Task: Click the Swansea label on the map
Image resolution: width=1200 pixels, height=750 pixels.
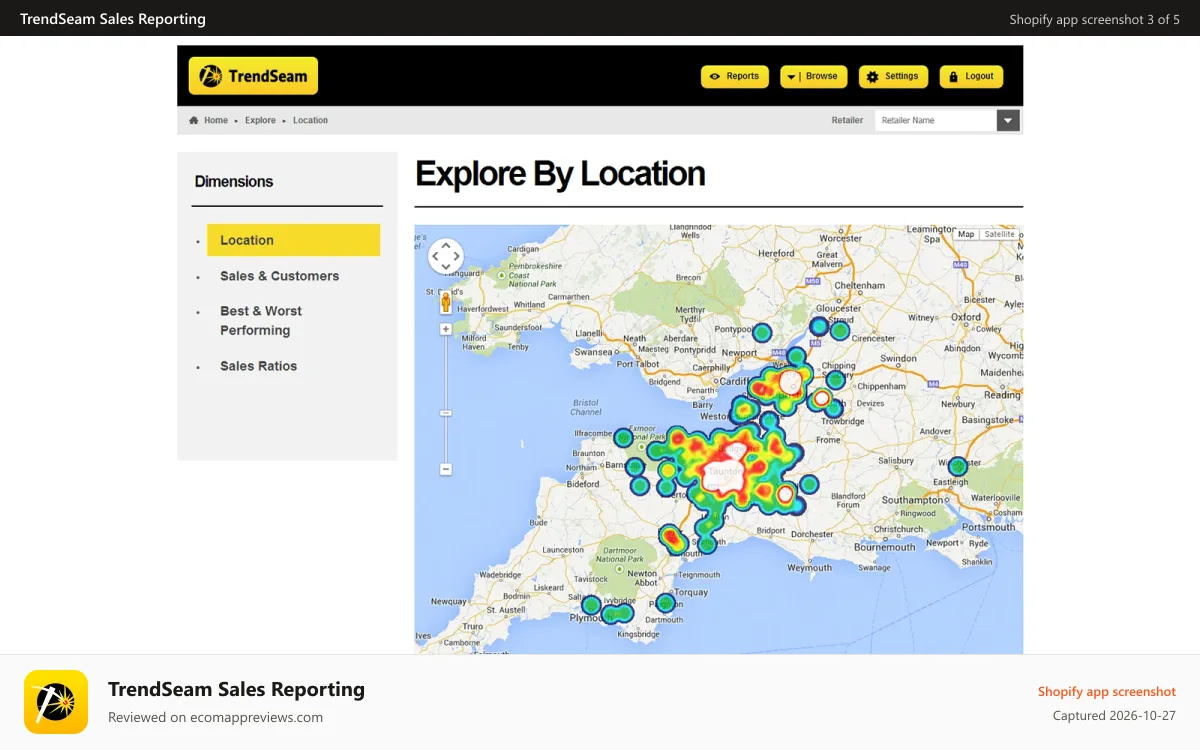Action: pos(592,352)
